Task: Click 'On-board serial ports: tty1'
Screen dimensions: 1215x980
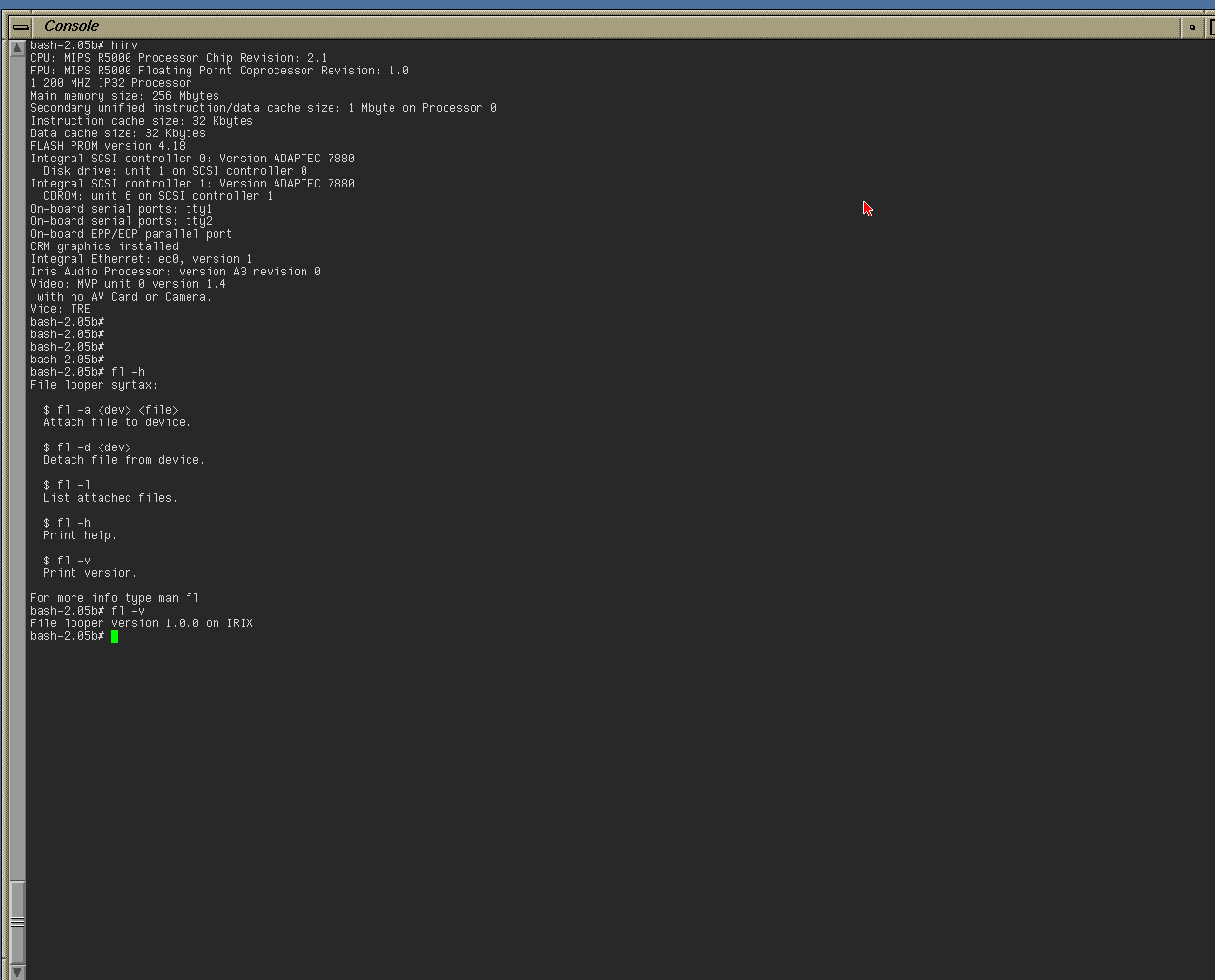Action: (121, 209)
